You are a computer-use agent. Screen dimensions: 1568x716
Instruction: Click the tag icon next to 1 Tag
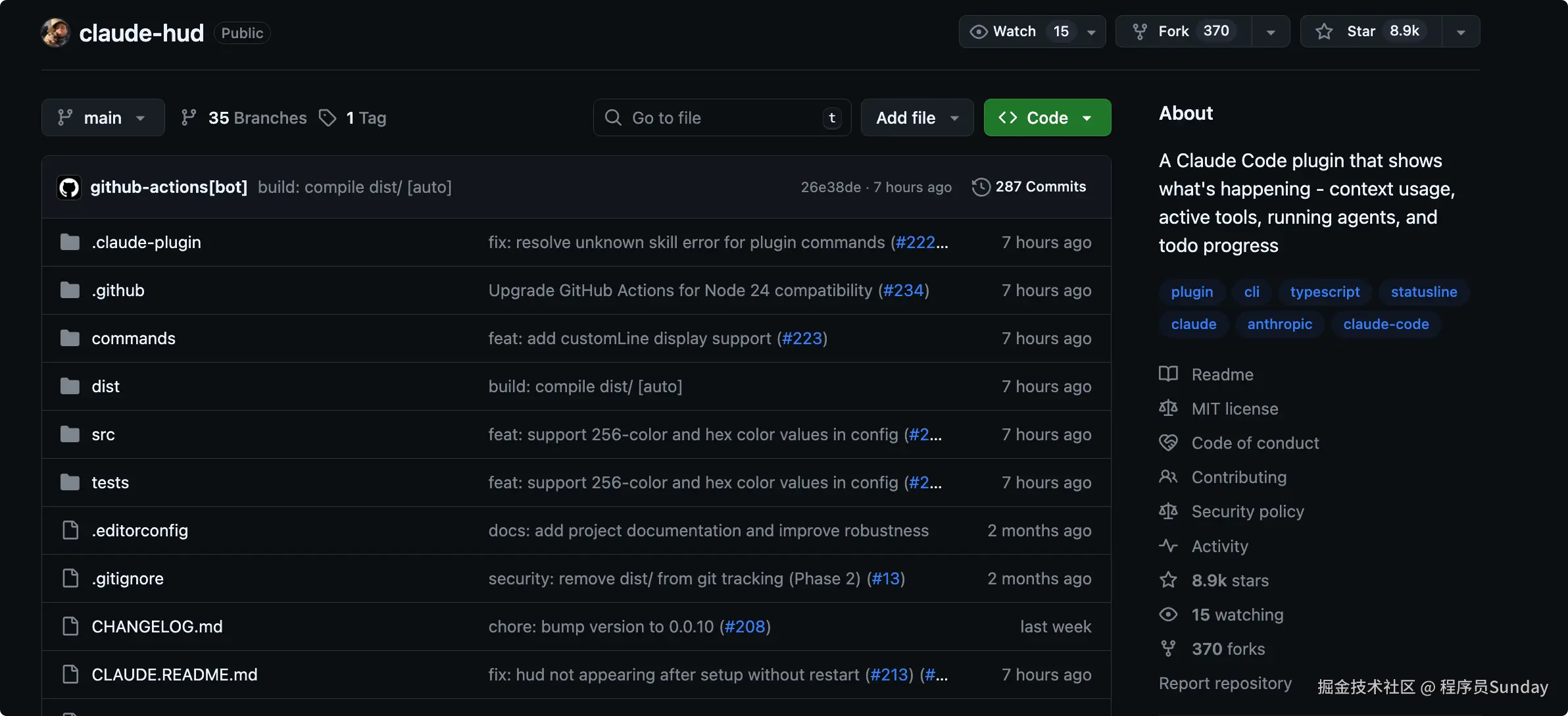point(328,118)
